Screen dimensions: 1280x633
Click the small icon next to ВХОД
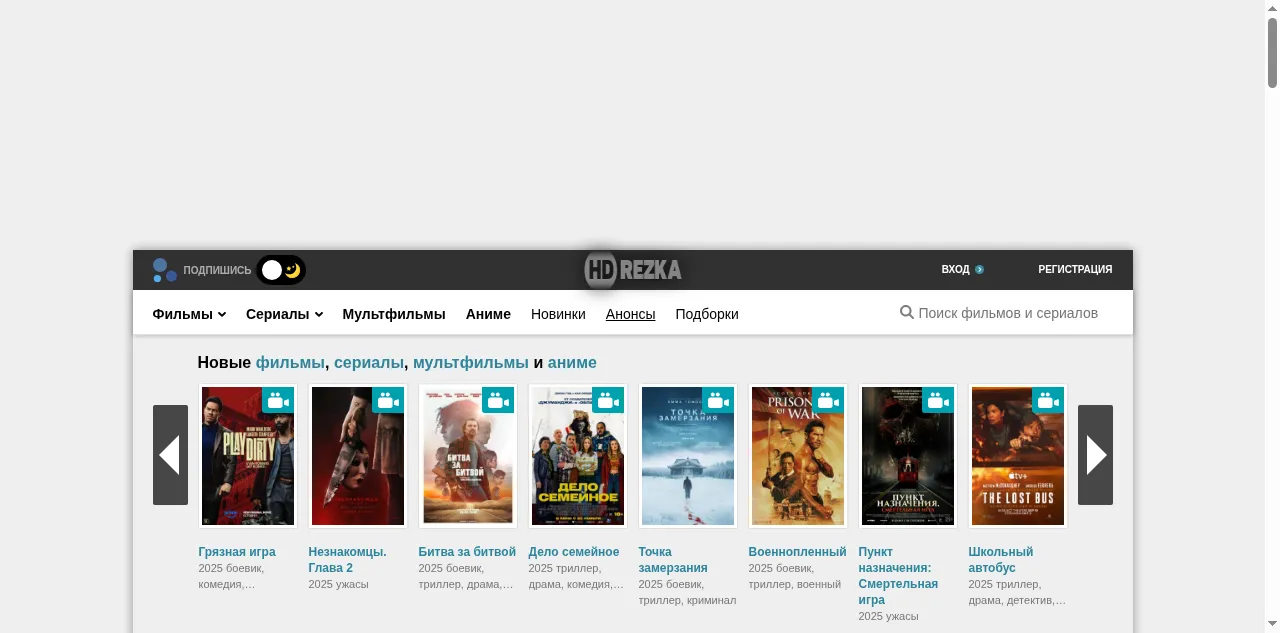(980, 270)
